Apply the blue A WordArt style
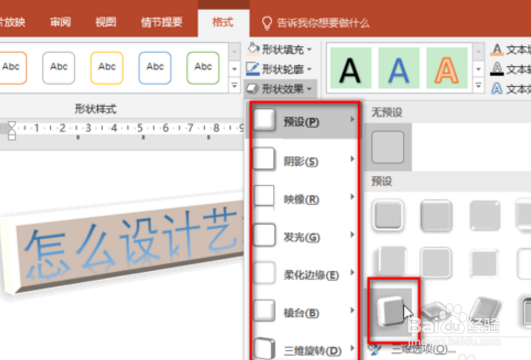 pos(399,68)
